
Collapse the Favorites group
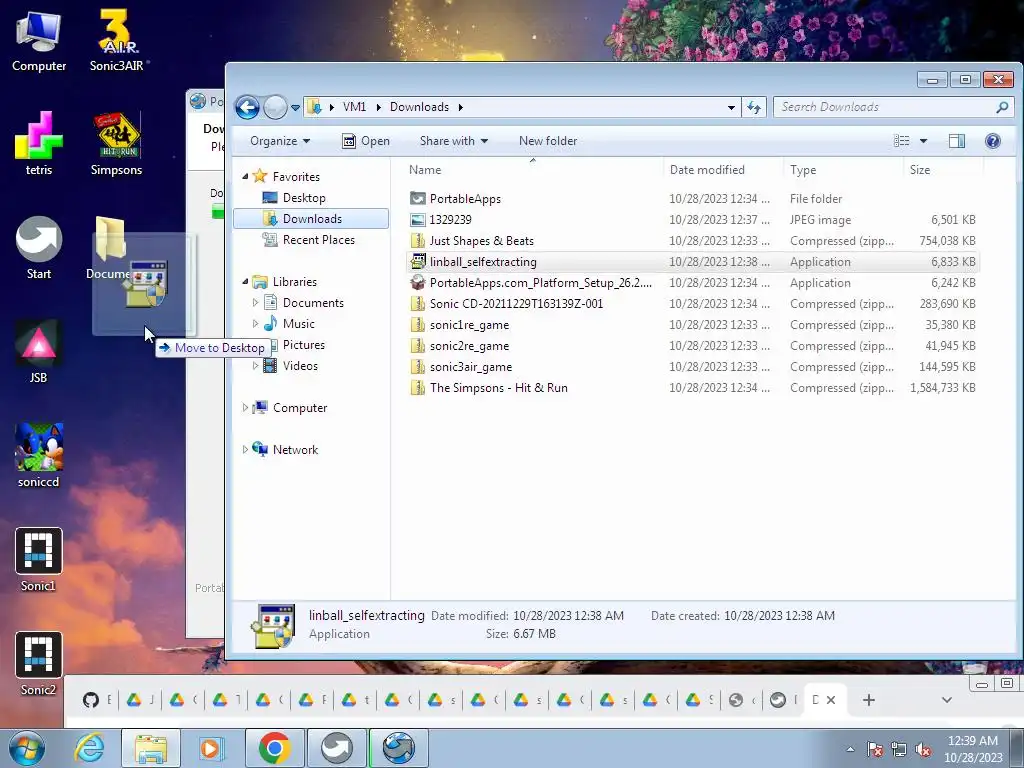click(x=246, y=176)
